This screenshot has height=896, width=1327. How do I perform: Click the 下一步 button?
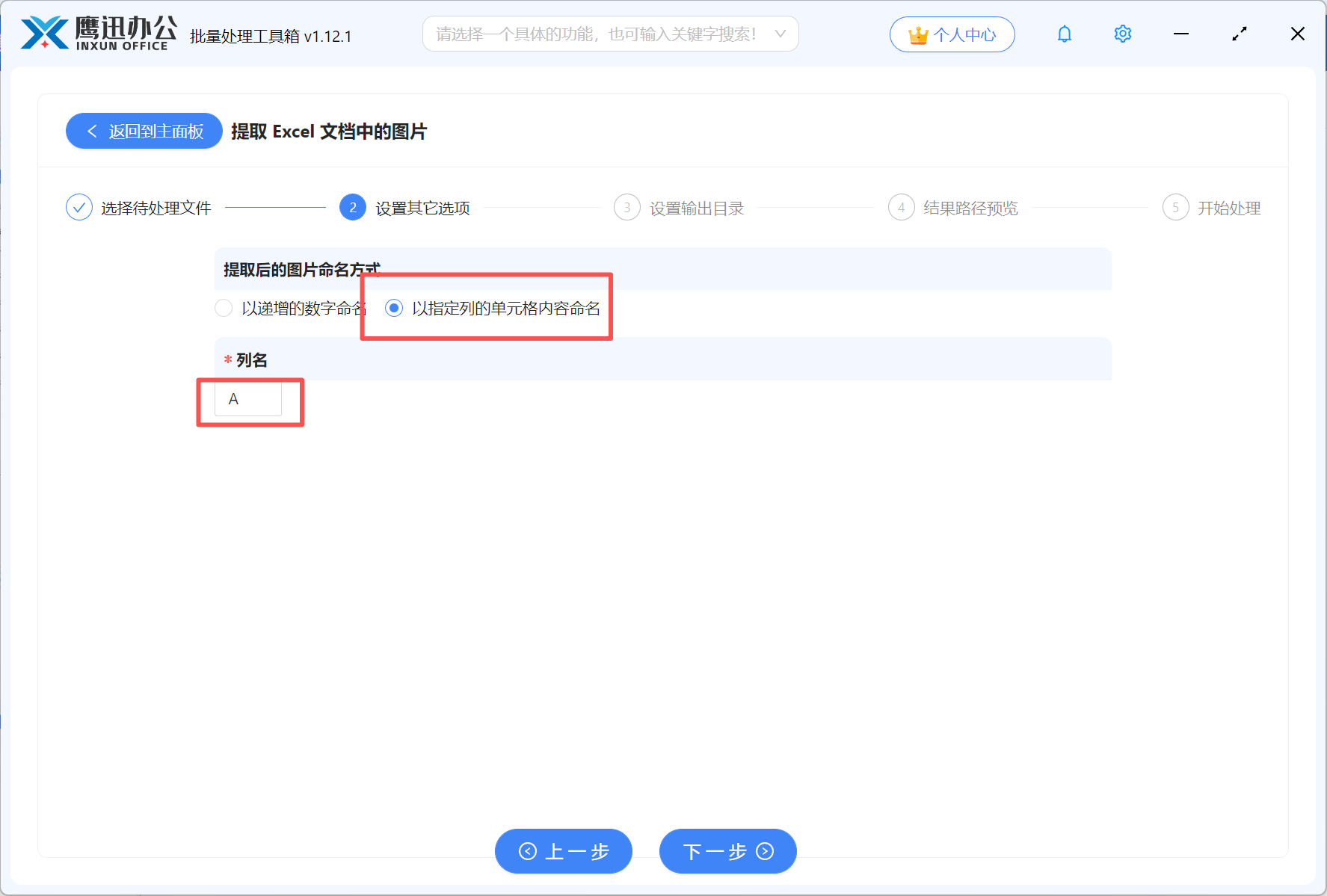(727, 850)
